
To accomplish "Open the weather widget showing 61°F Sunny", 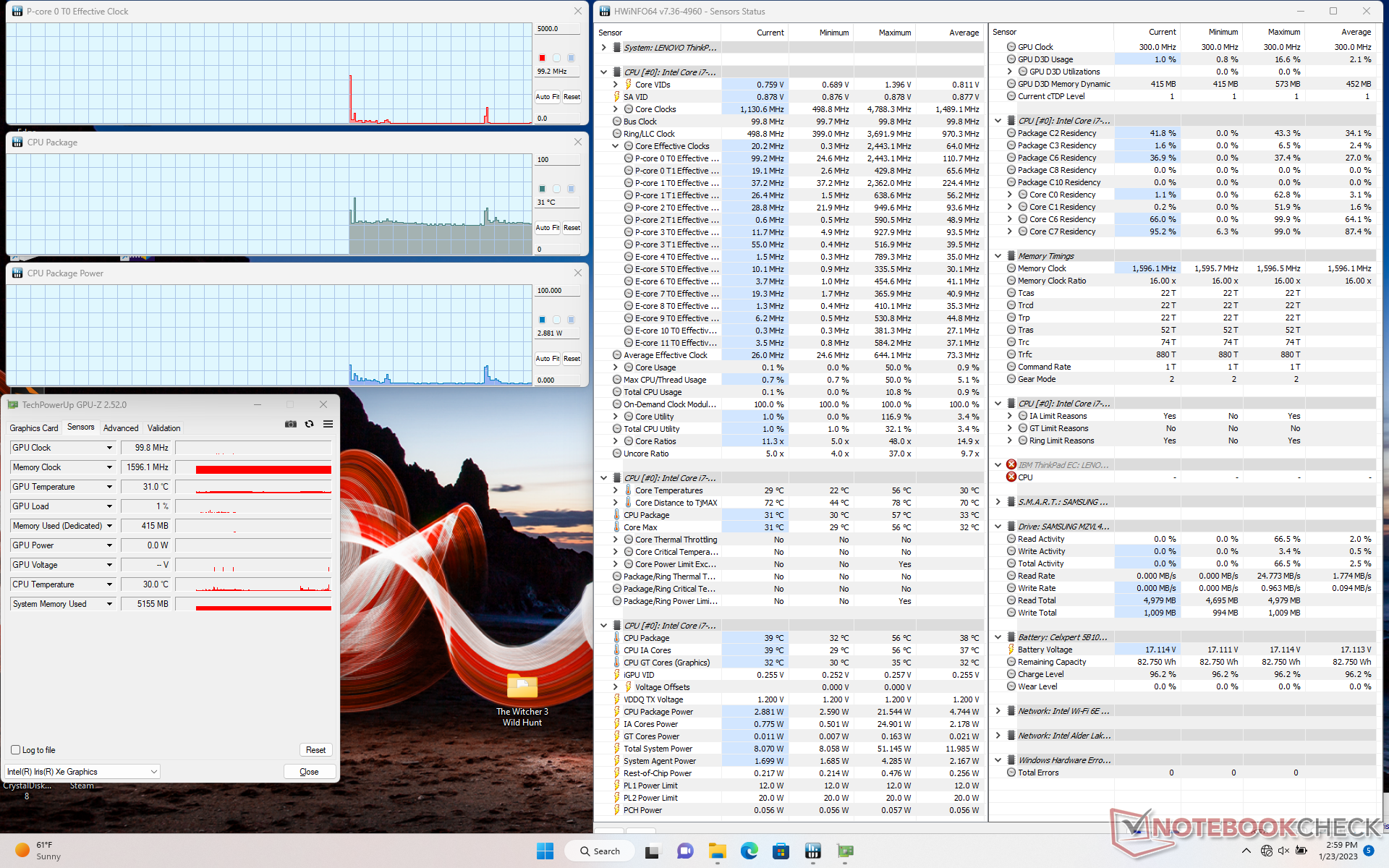I will coord(40,851).
